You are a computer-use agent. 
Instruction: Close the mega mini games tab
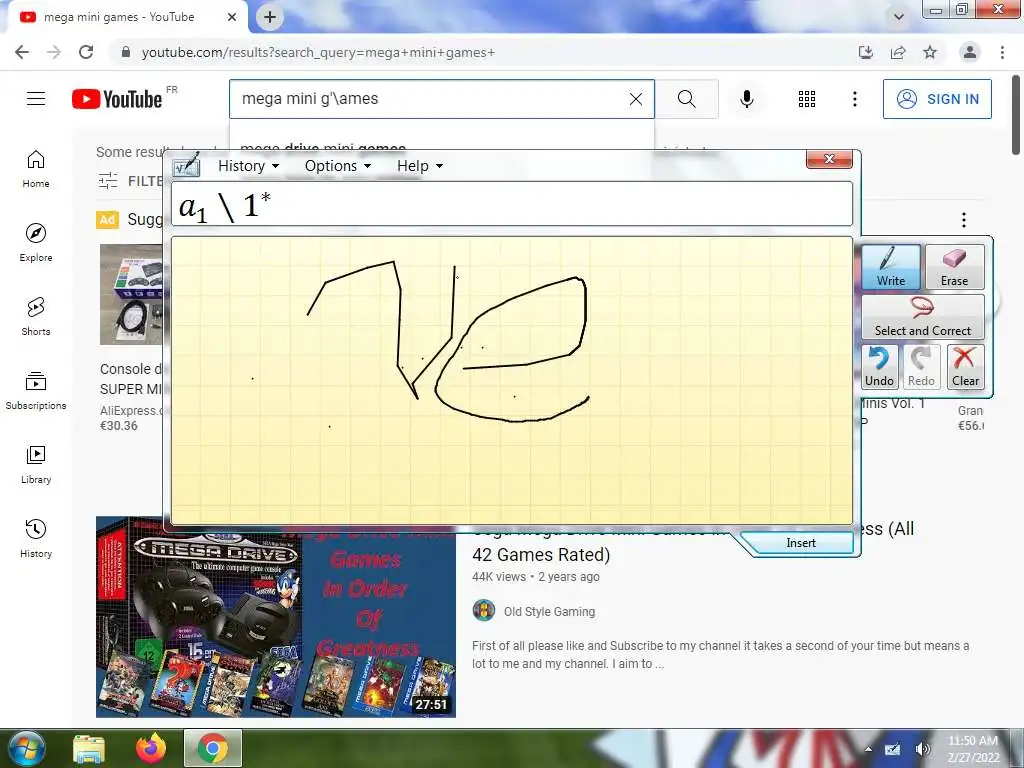(x=232, y=17)
